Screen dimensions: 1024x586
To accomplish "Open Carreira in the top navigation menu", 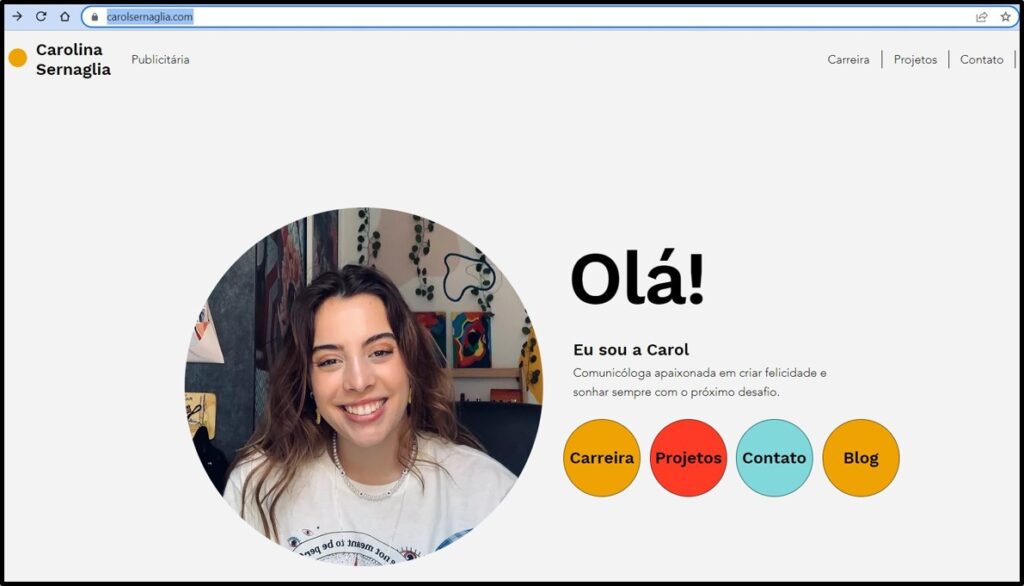I will coord(848,60).
